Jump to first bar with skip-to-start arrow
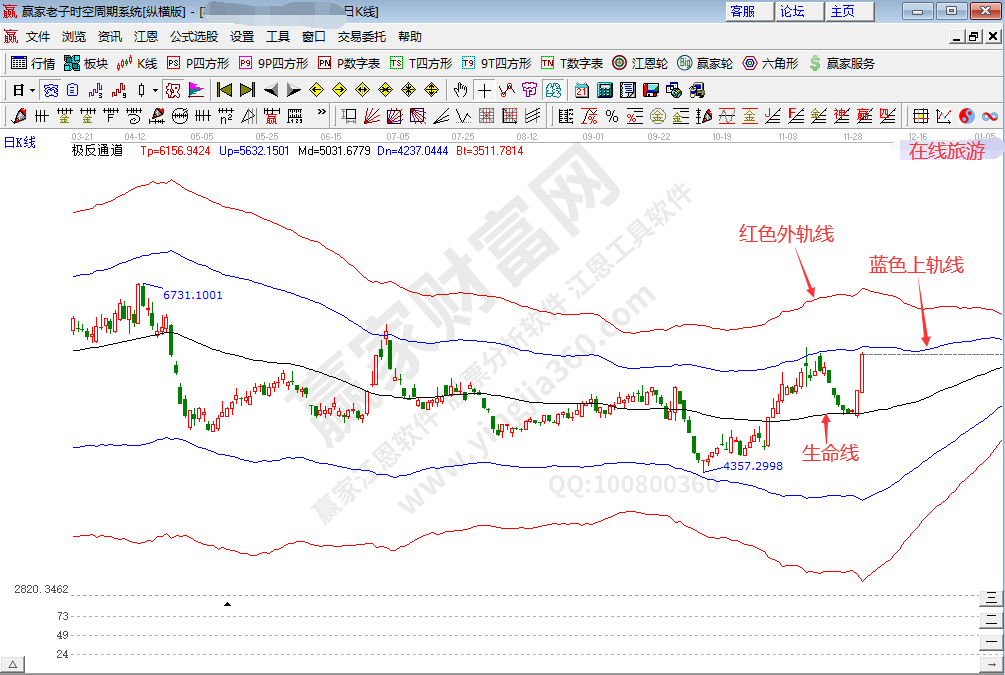Viewport: 1005px width, 675px height. point(224,90)
